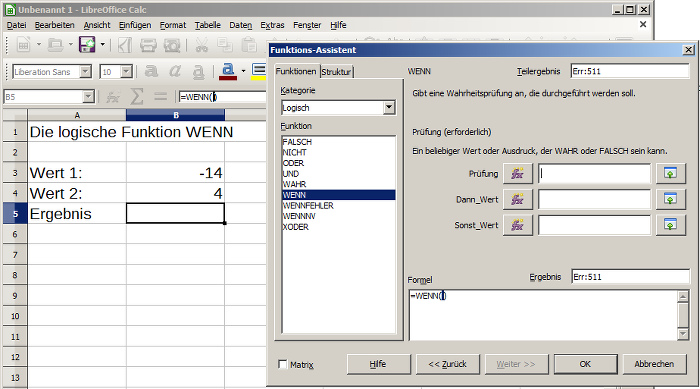
Task: Toggle Underline formatting icon
Action: [x=198, y=71]
